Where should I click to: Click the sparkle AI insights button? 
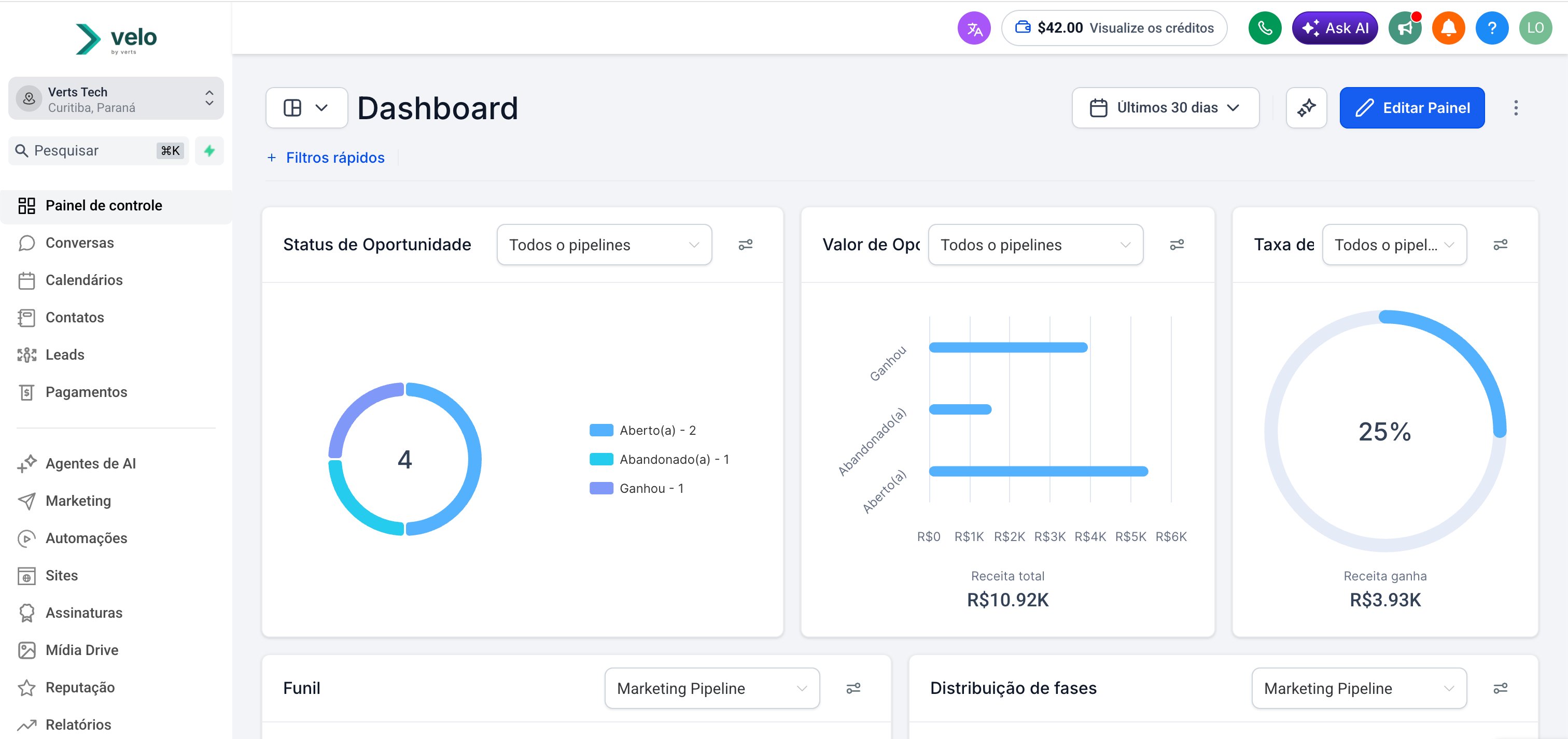tap(1306, 108)
